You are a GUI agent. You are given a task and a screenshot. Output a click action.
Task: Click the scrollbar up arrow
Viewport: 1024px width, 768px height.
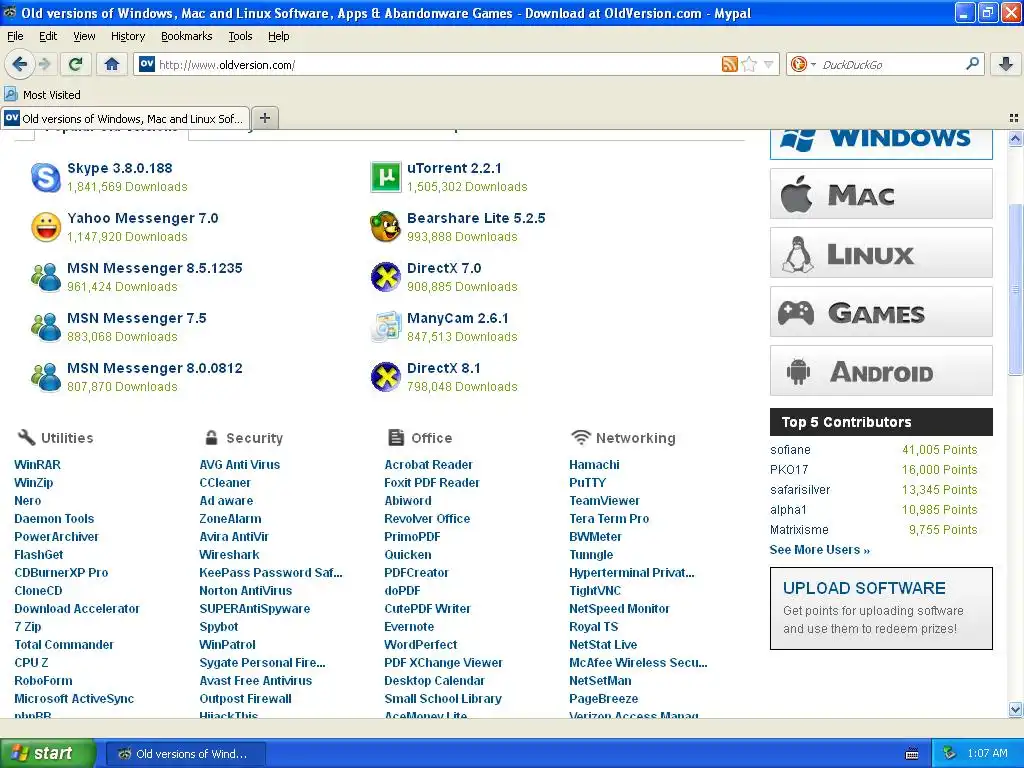(x=1015, y=138)
